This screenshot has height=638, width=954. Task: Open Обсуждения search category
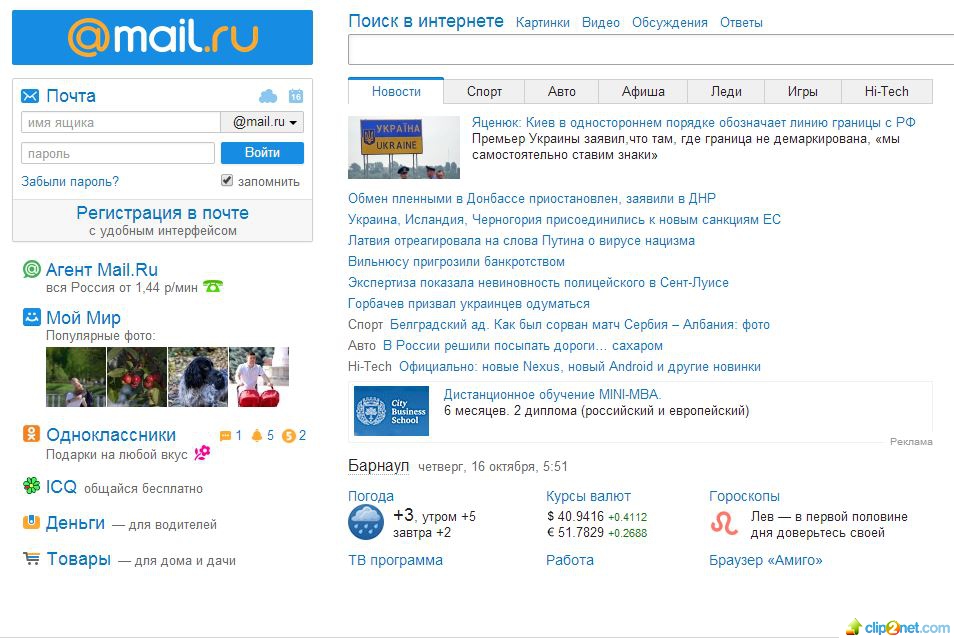click(x=669, y=23)
